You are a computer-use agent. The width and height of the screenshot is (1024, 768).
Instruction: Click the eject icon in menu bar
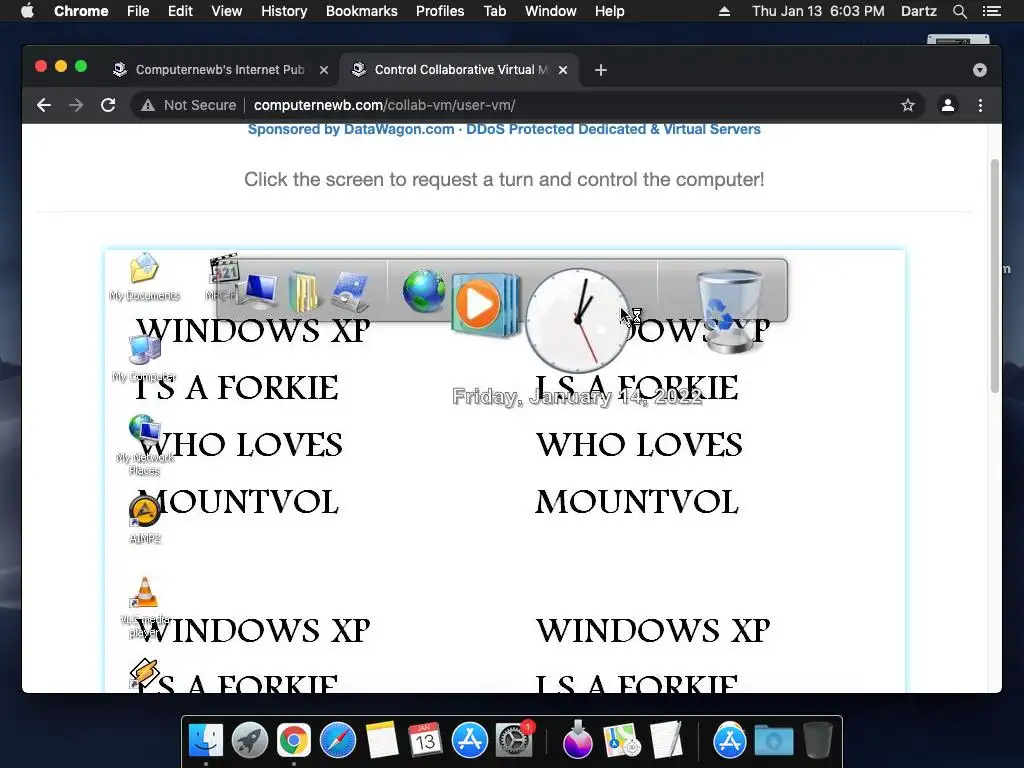tap(724, 11)
